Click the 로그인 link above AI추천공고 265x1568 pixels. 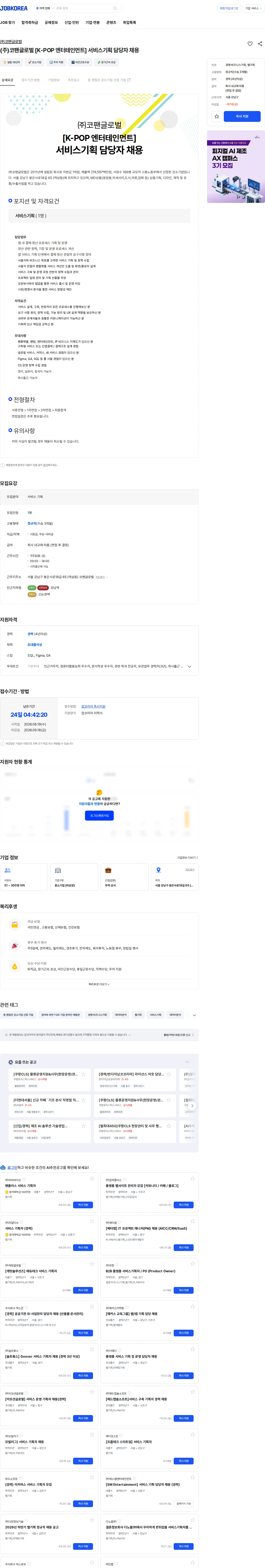pos(12,1167)
